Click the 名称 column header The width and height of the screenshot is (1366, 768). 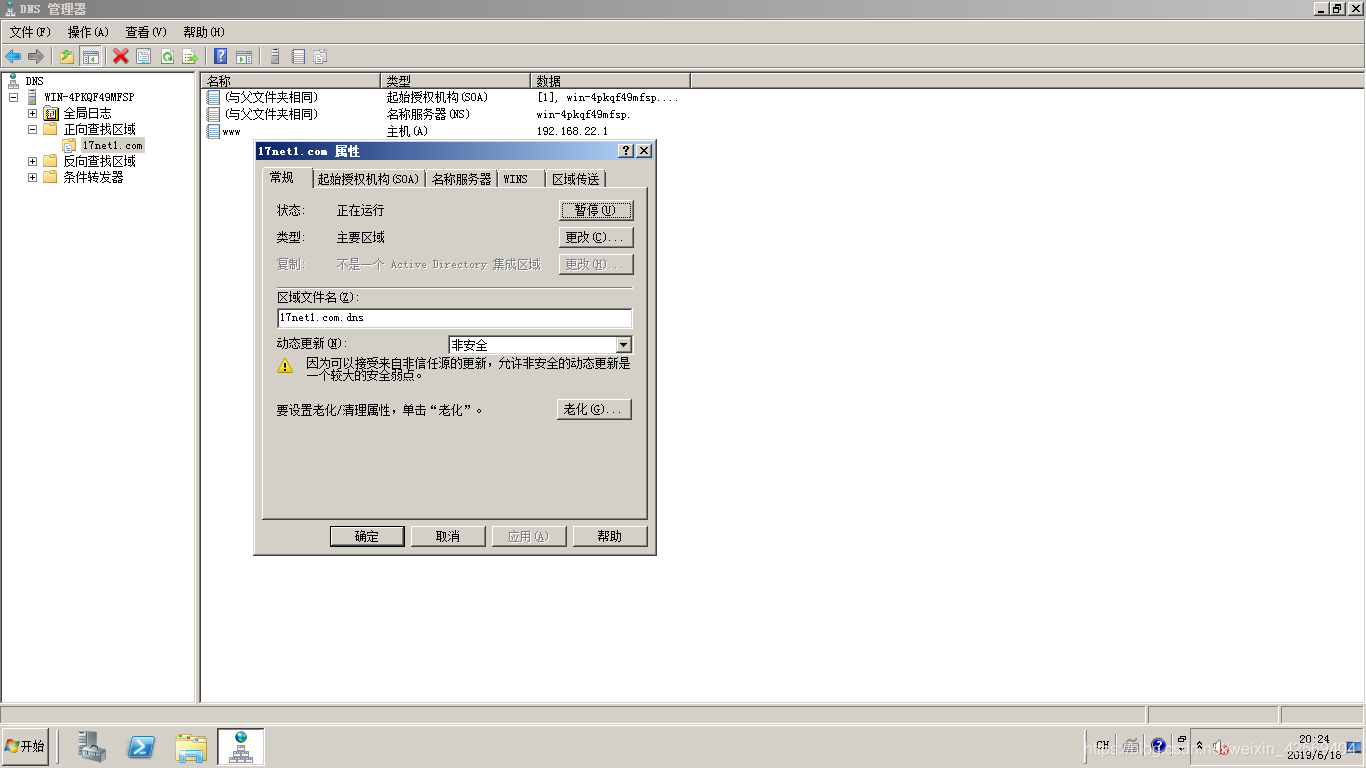point(291,81)
